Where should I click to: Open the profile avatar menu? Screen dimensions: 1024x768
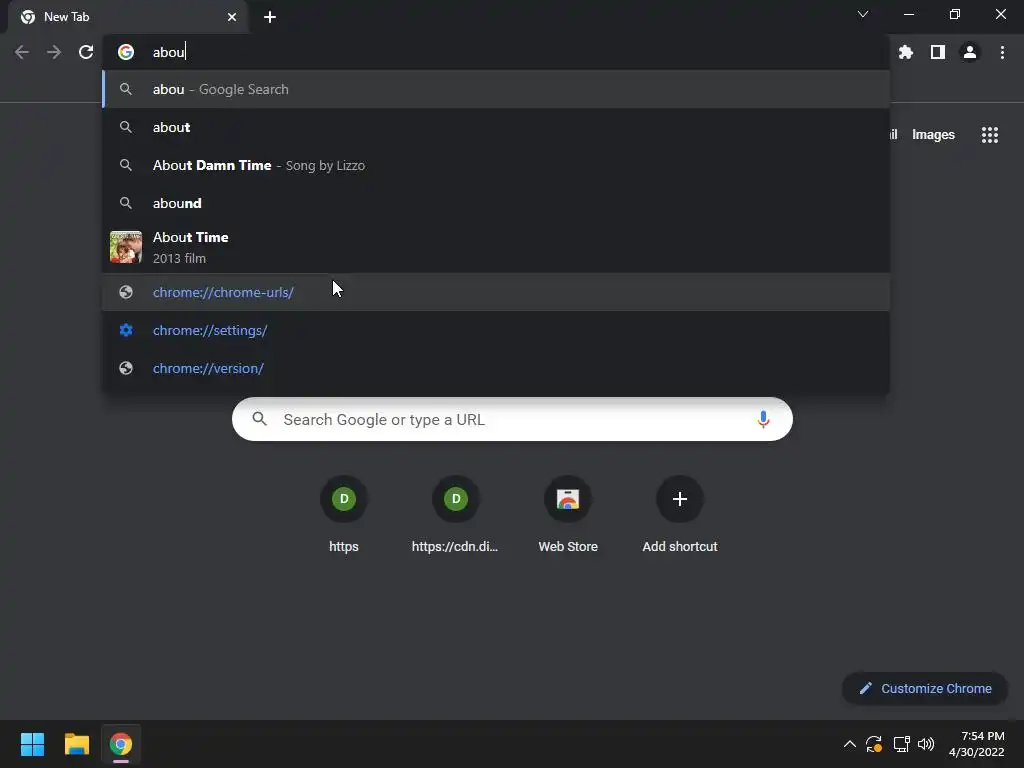[970, 52]
